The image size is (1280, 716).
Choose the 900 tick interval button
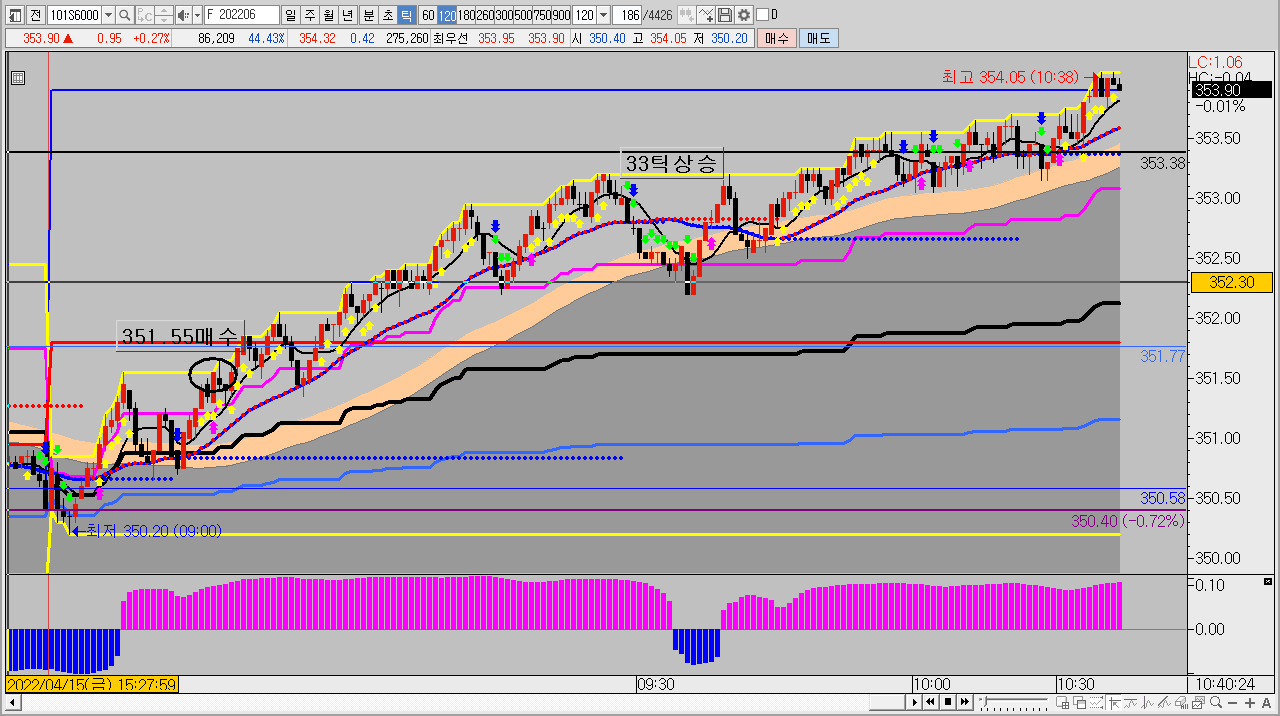[x=561, y=15]
